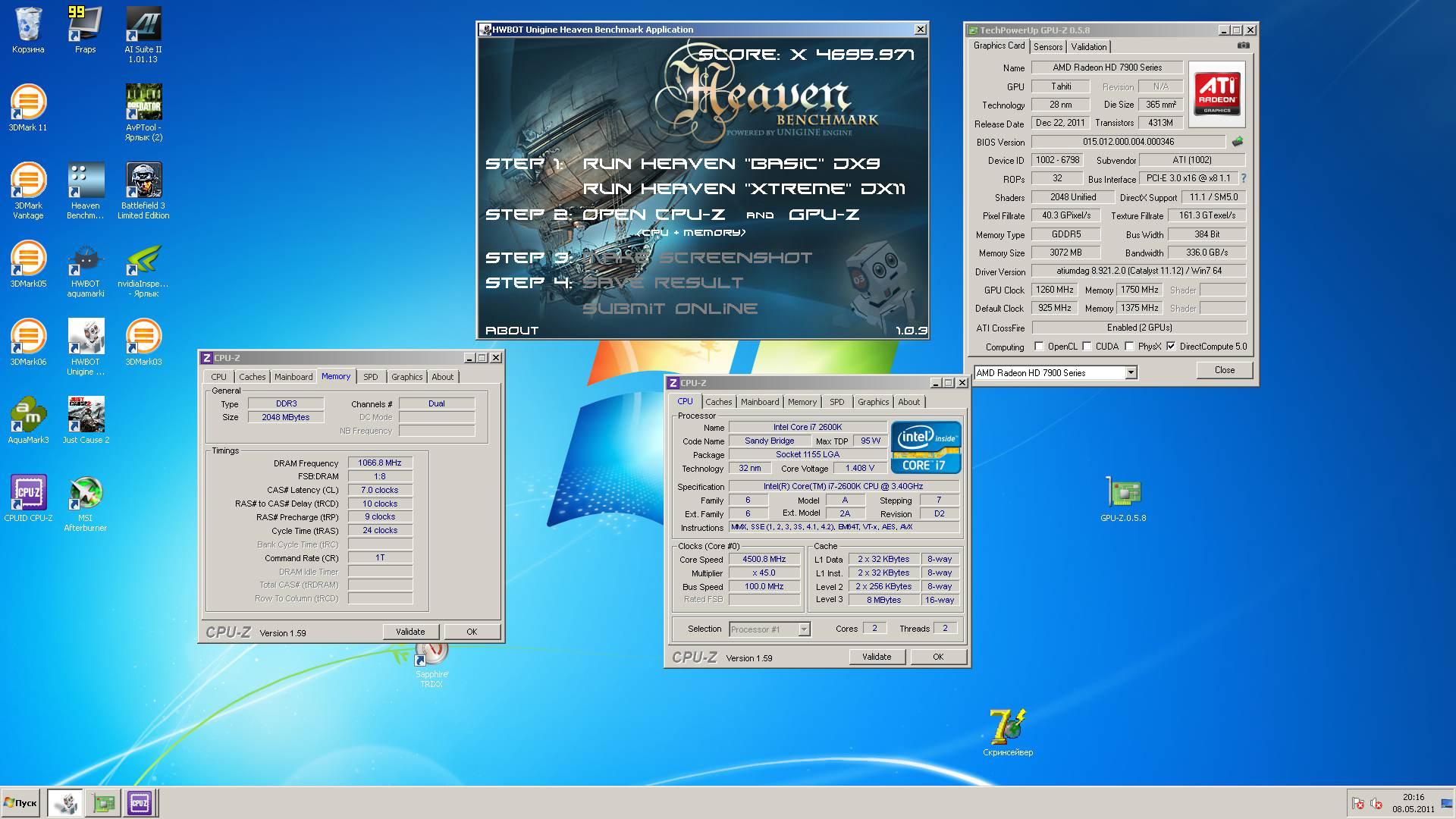1456x819 pixels.
Task: Open About tab in CPU-Z Memory window
Action: click(442, 377)
